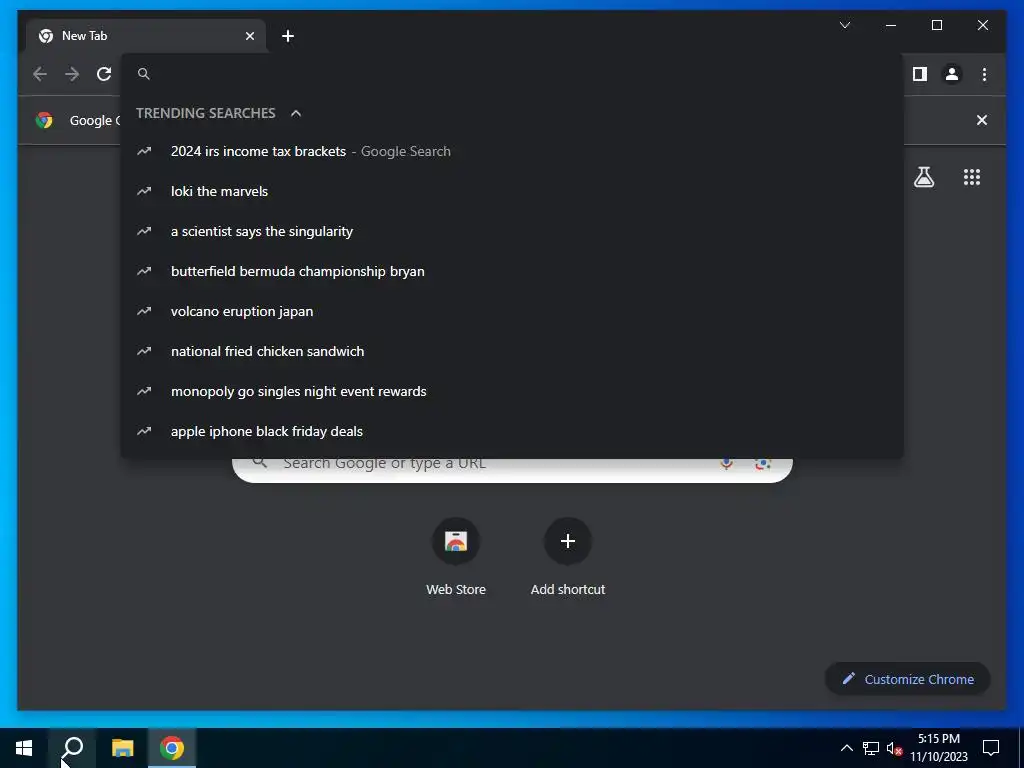Image resolution: width=1024 pixels, height=768 pixels.
Task: Reload the page with the refresh icon
Action: 104,74
